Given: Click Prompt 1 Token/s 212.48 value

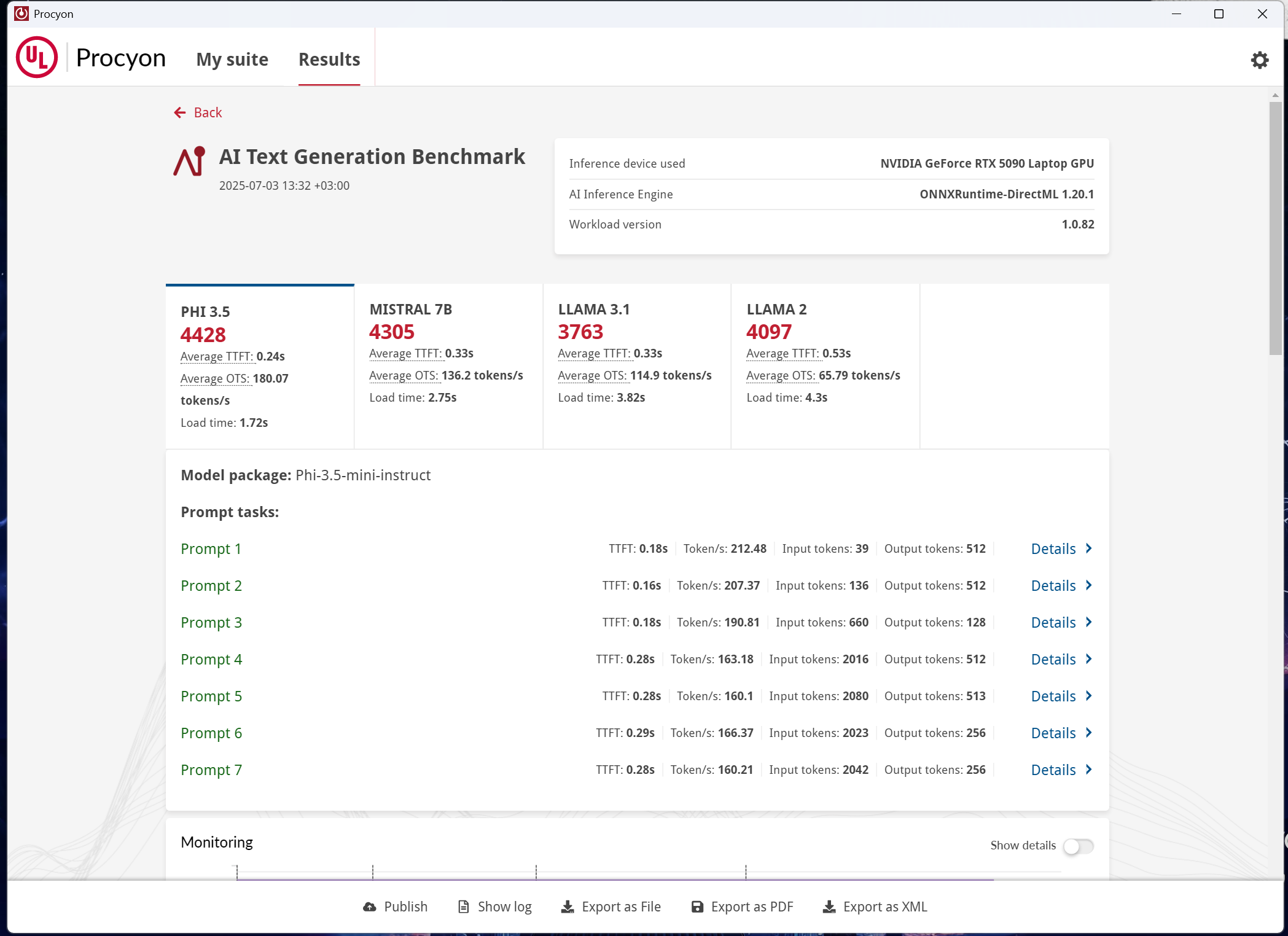Looking at the screenshot, I should [749, 548].
